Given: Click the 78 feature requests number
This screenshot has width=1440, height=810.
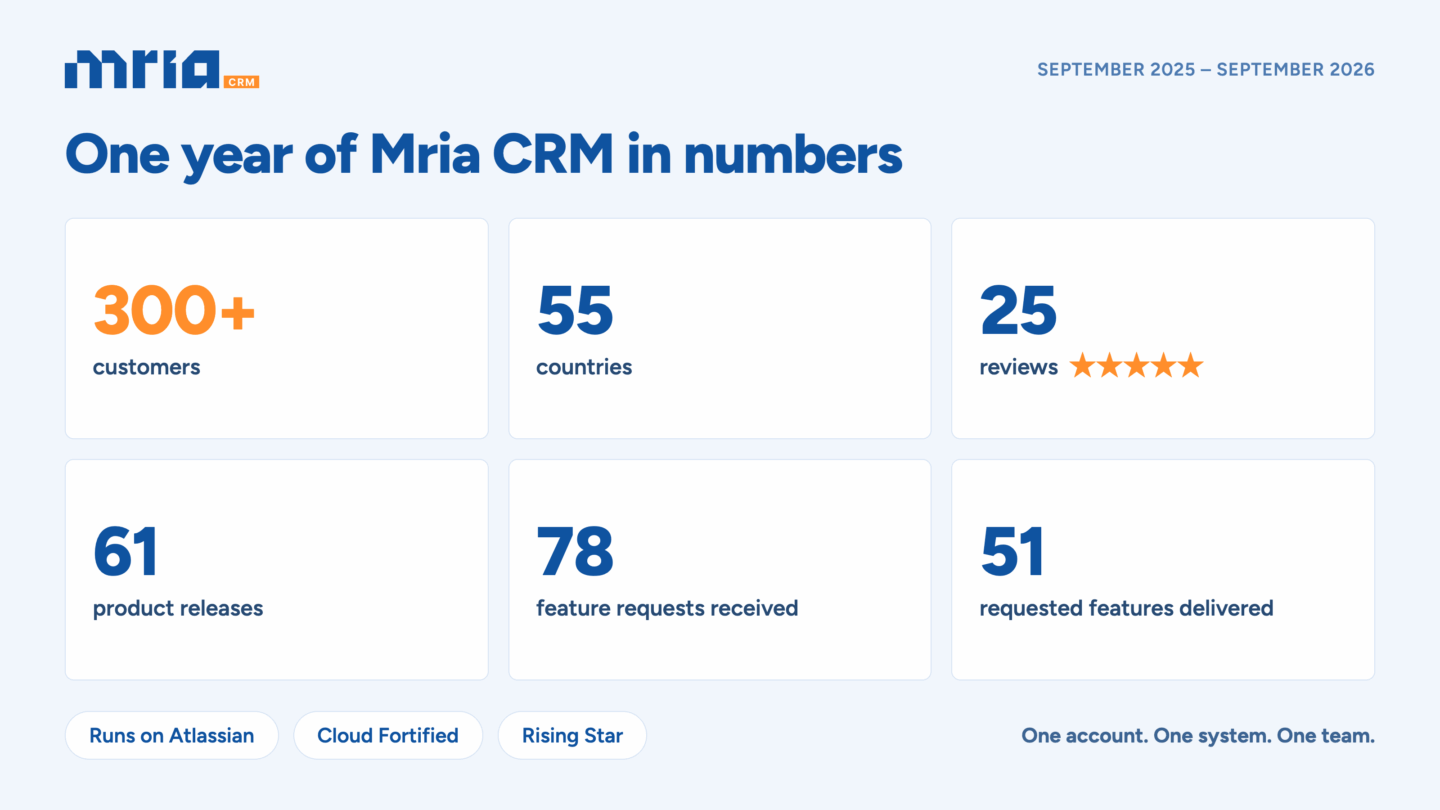Looking at the screenshot, I should (575, 551).
